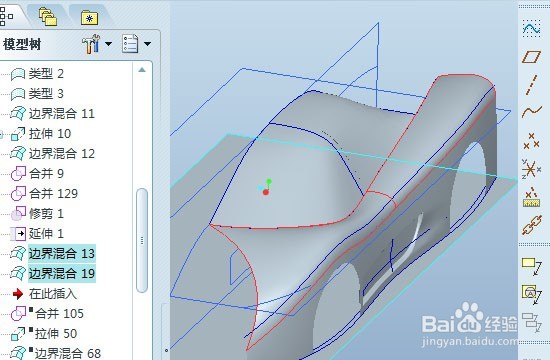Click the 延伸 1 extend icon

click(18, 234)
